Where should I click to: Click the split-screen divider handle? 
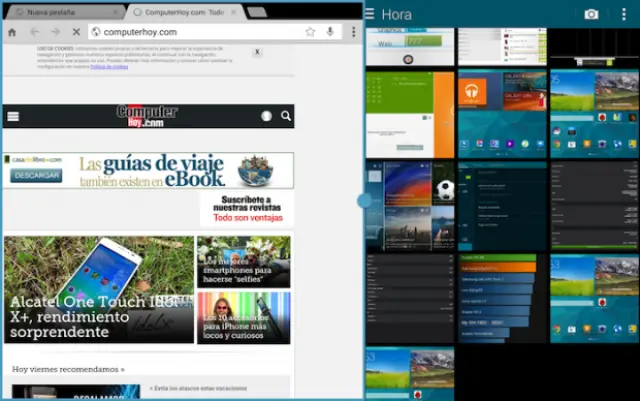pyautogui.click(x=363, y=200)
